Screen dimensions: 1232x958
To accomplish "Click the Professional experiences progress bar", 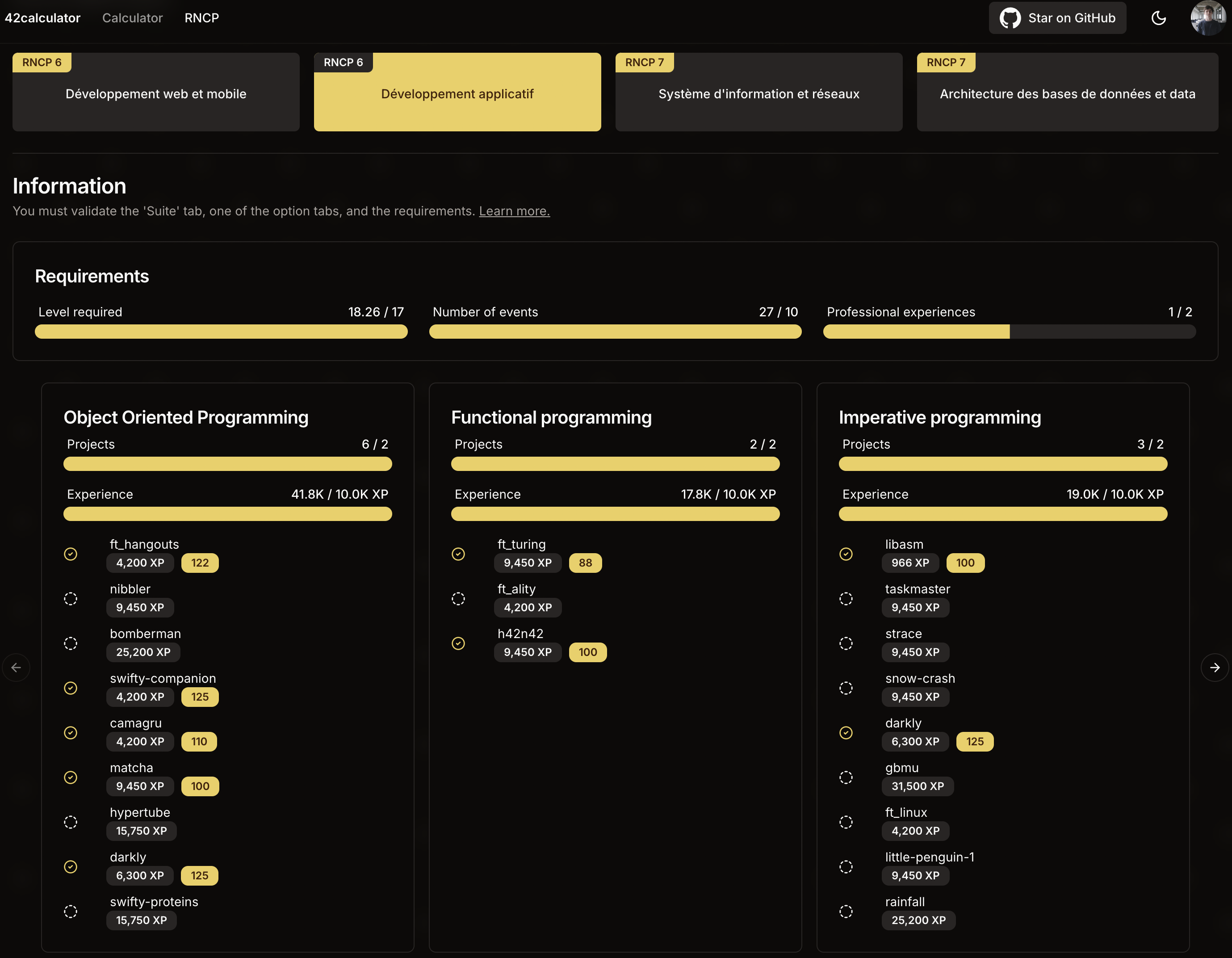I will coord(1009,332).
